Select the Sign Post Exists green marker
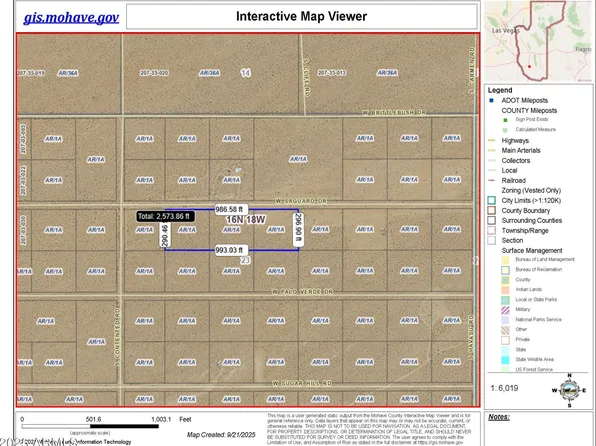Screen dimensions: 596x446 [505, 120]
